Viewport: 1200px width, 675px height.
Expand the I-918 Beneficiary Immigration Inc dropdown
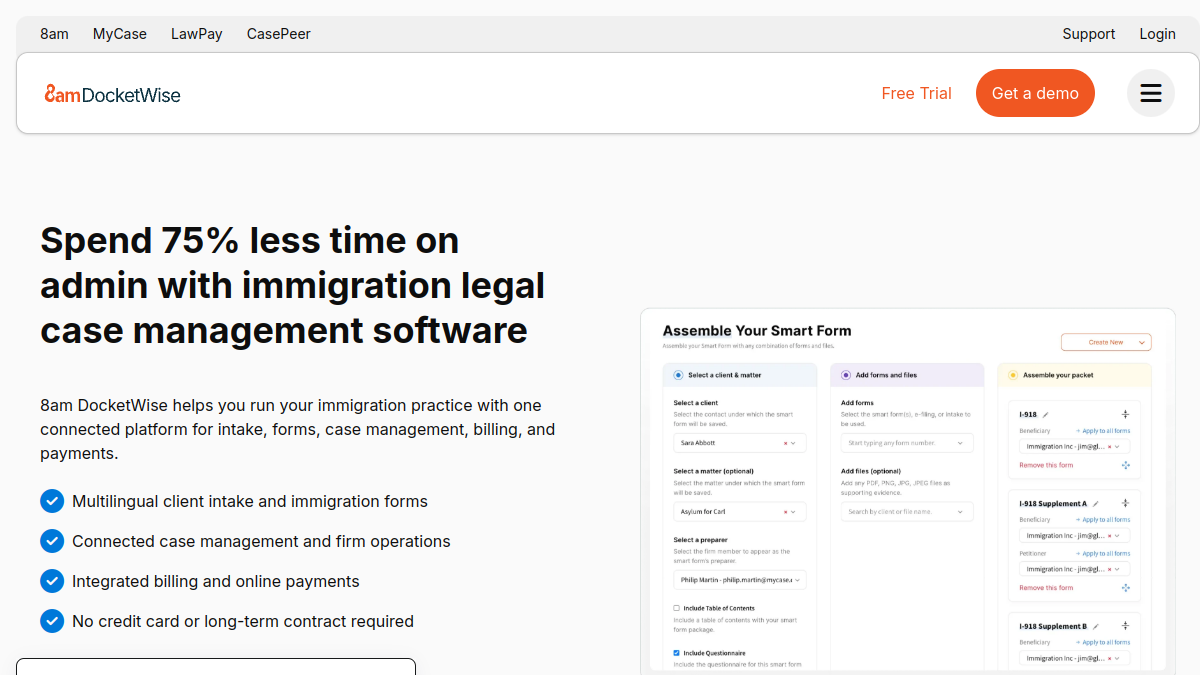(x=1074, y=446)
